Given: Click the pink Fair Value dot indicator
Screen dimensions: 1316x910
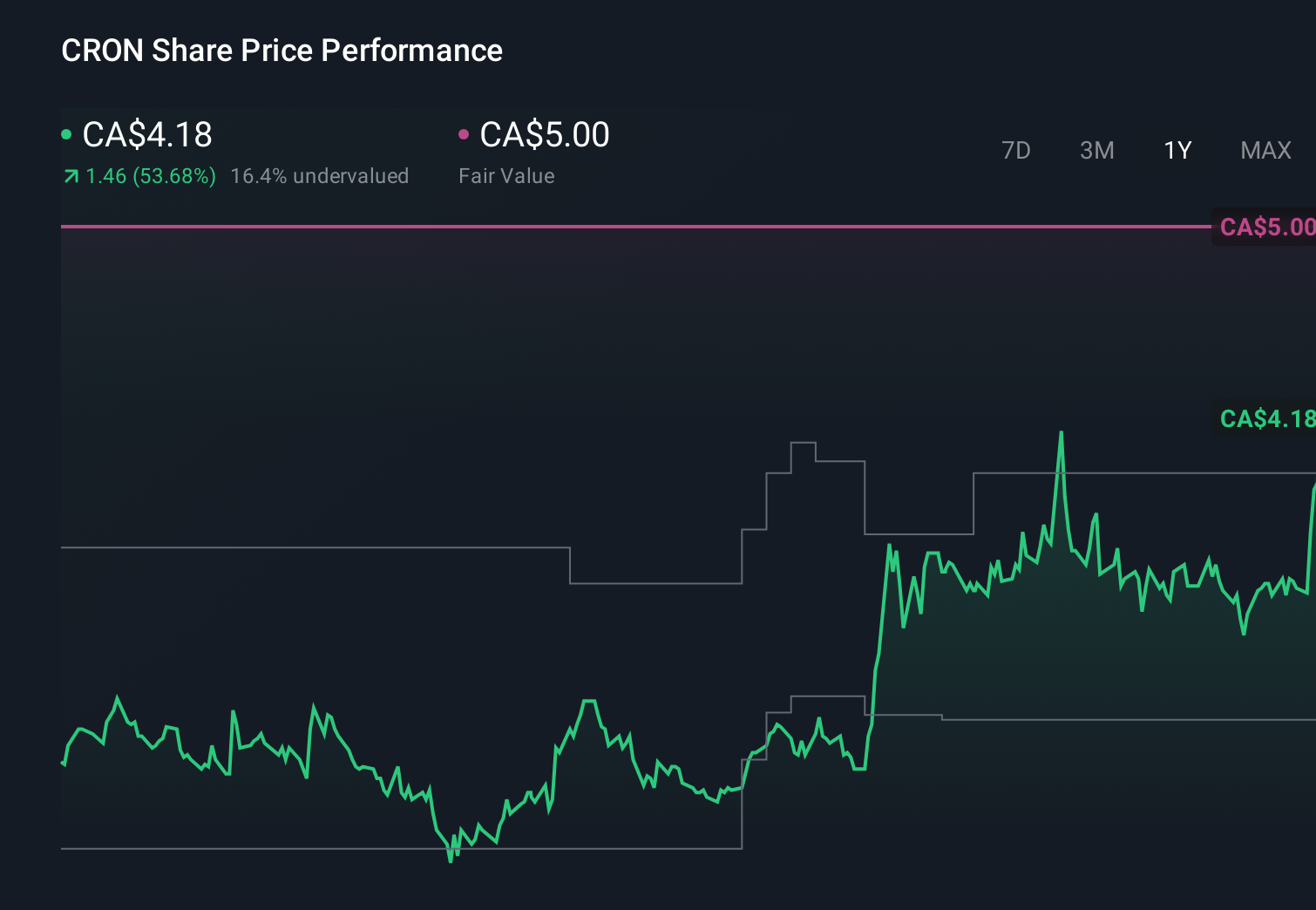Looking at the screenshot, I should (465, 134).
